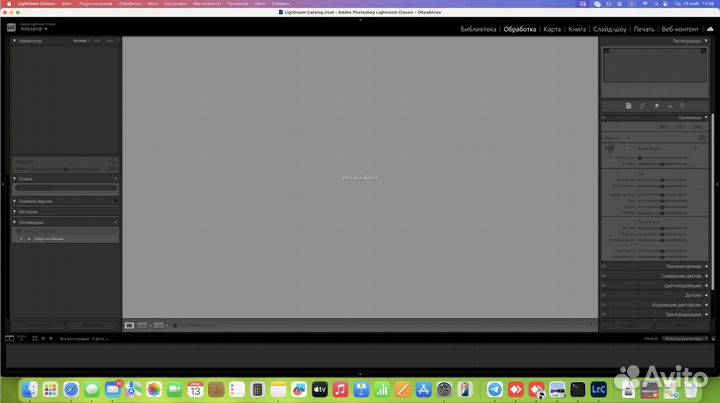Collapse the Снимки экрана panel
720x403 pixels.
coord(14,201)
